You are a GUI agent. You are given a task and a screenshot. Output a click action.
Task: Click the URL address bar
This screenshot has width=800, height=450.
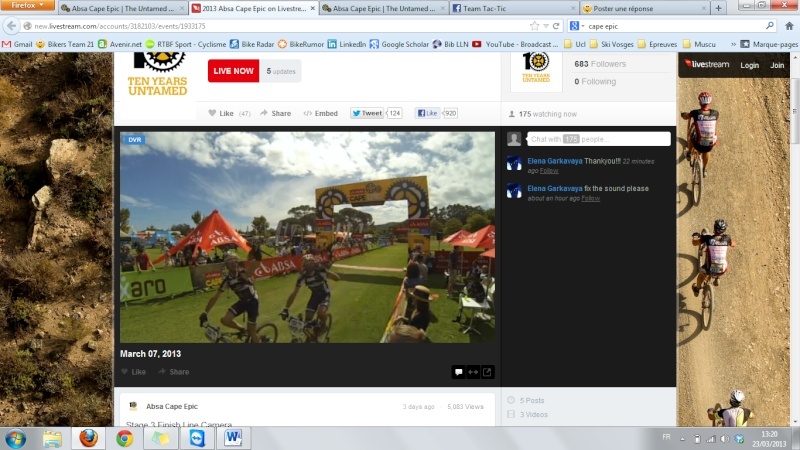(276, 26)
